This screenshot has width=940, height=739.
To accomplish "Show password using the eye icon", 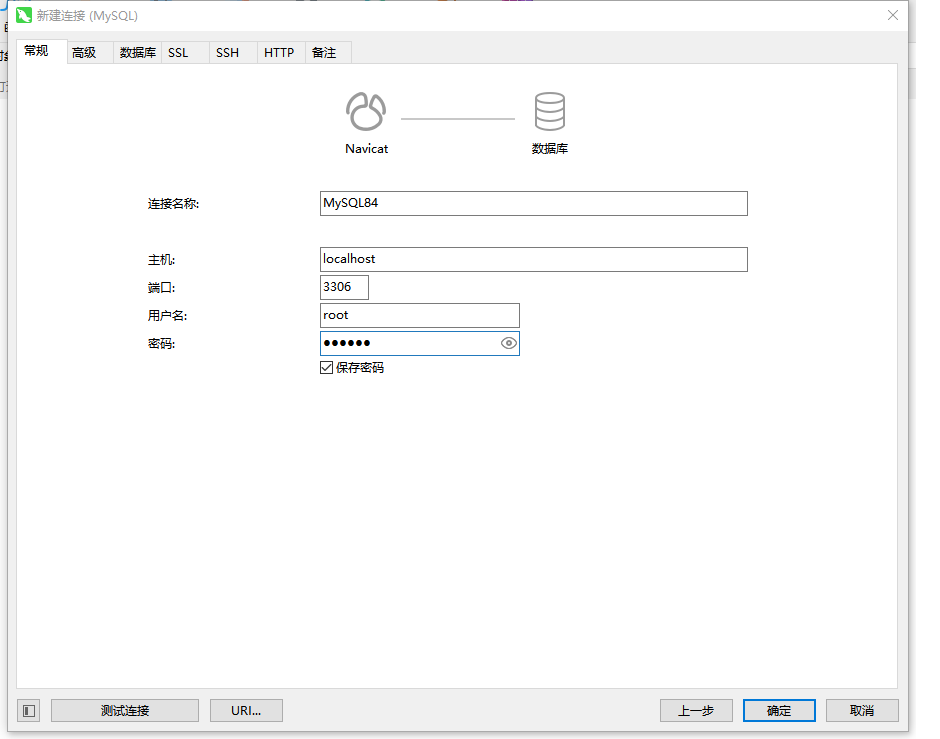I will 508,343.
